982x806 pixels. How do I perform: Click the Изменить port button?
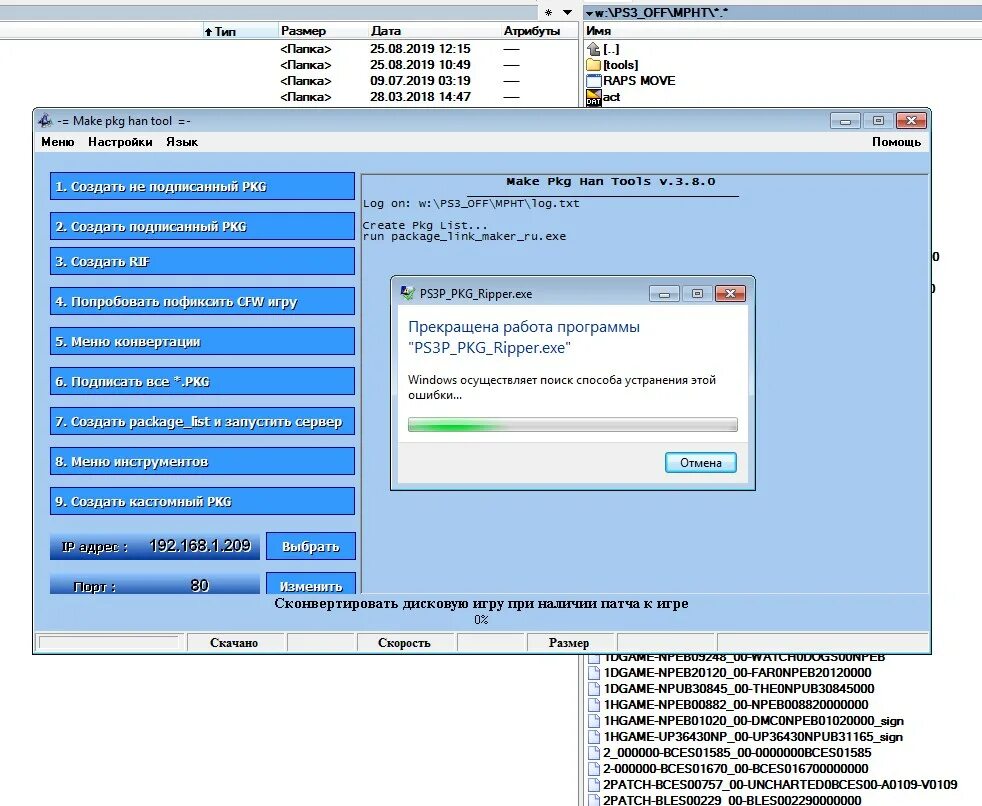311,584
